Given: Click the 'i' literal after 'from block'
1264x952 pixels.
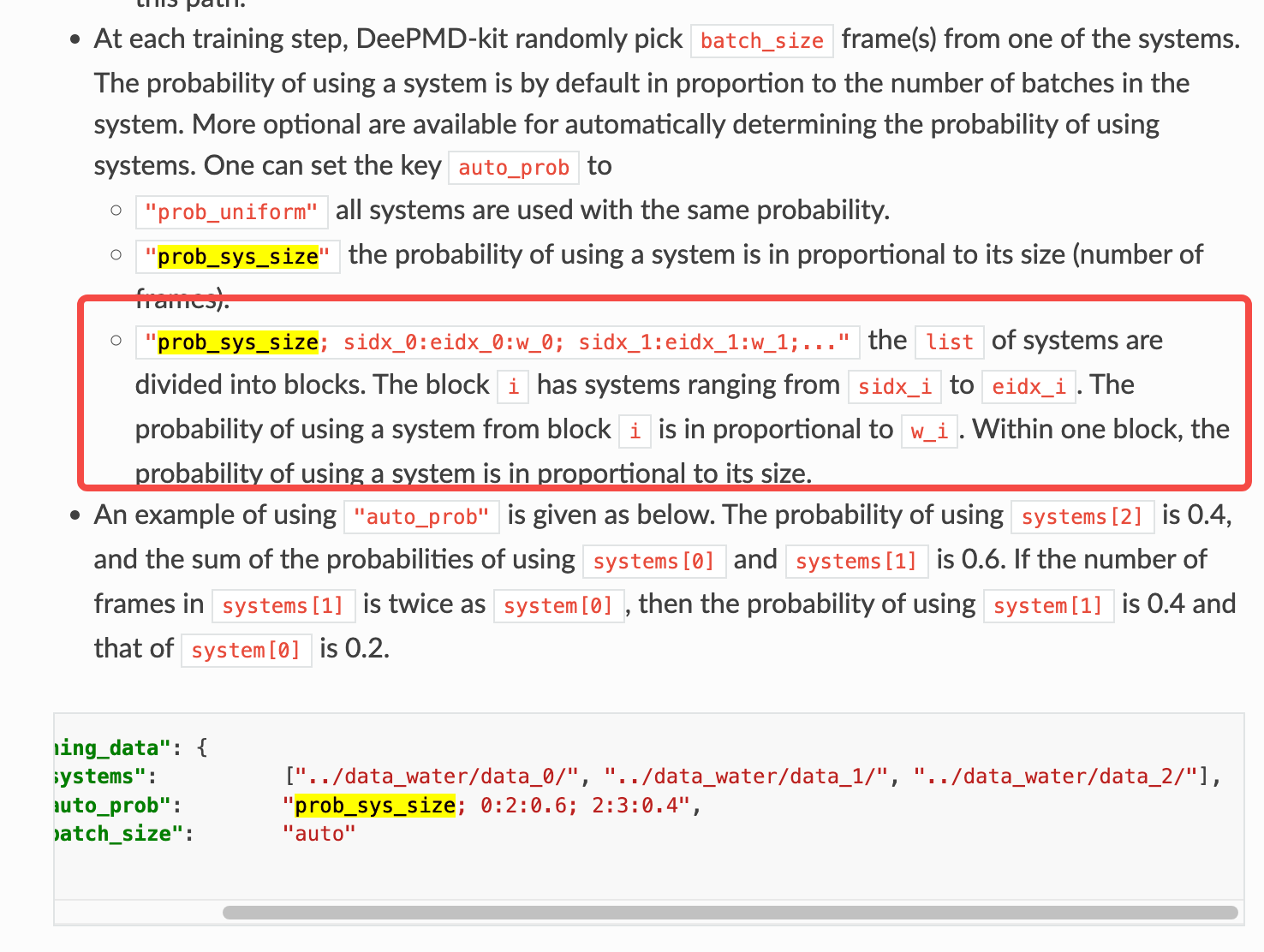Looking at the screenshot, I should coord(635,431).
